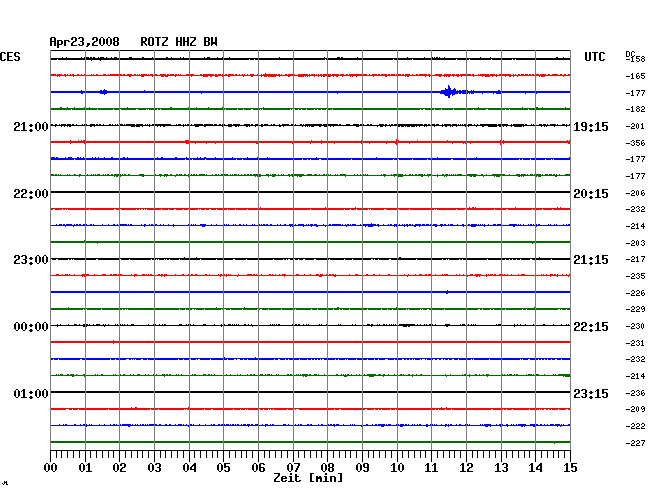Select the station label ROTZ HHZ BW

click(x=179, y=42)
